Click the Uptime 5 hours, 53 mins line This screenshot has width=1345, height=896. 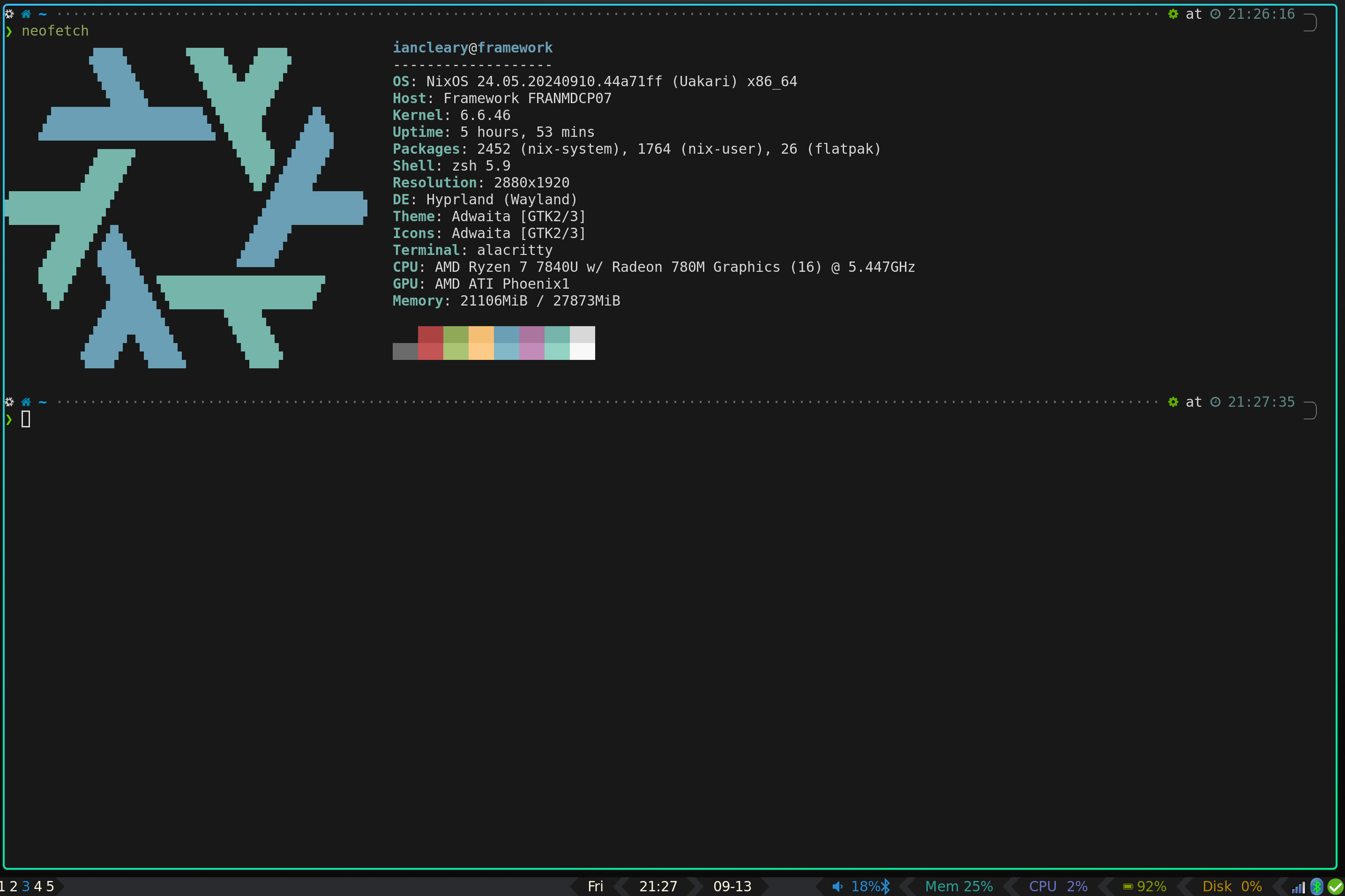(493, 132)
